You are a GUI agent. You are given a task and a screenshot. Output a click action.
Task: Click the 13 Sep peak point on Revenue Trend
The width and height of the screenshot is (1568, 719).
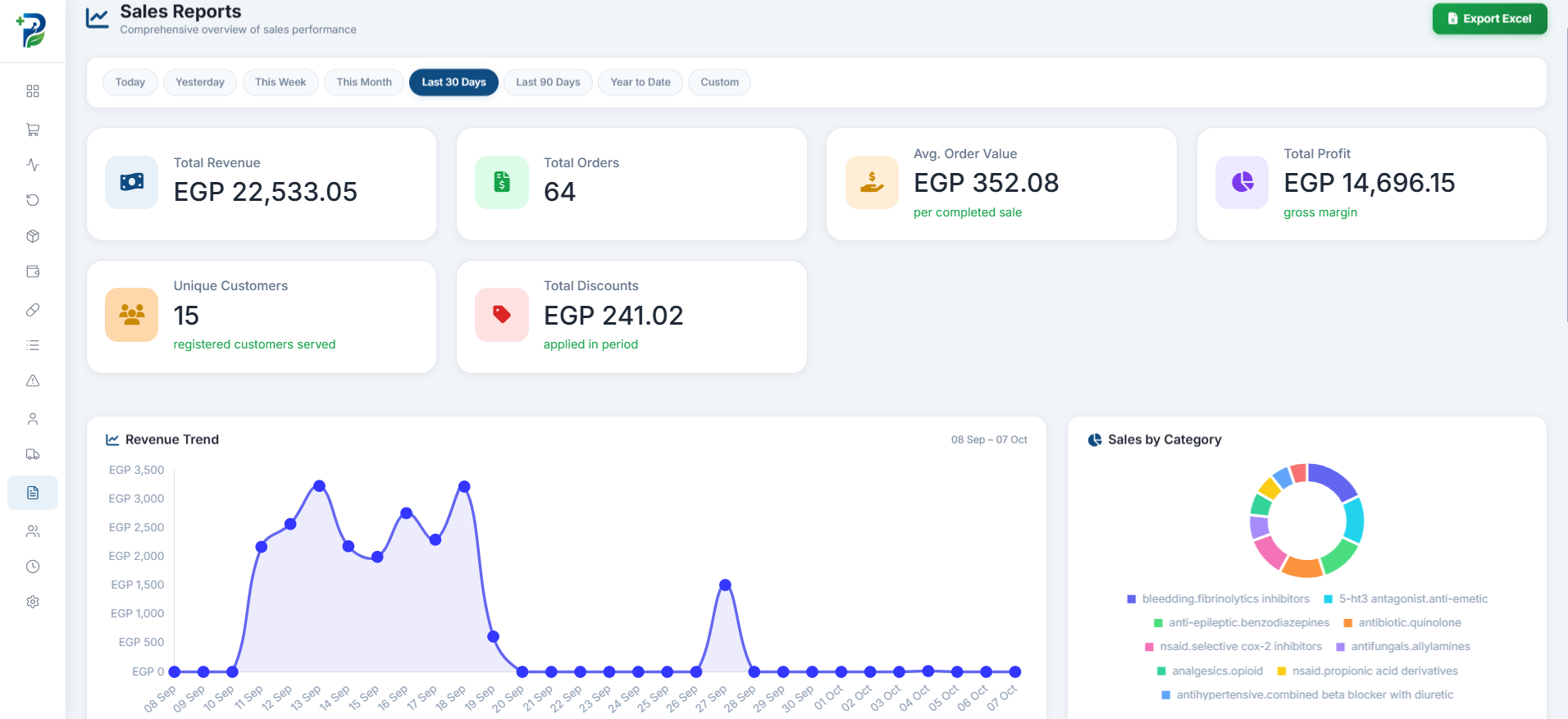pos(320,486)
